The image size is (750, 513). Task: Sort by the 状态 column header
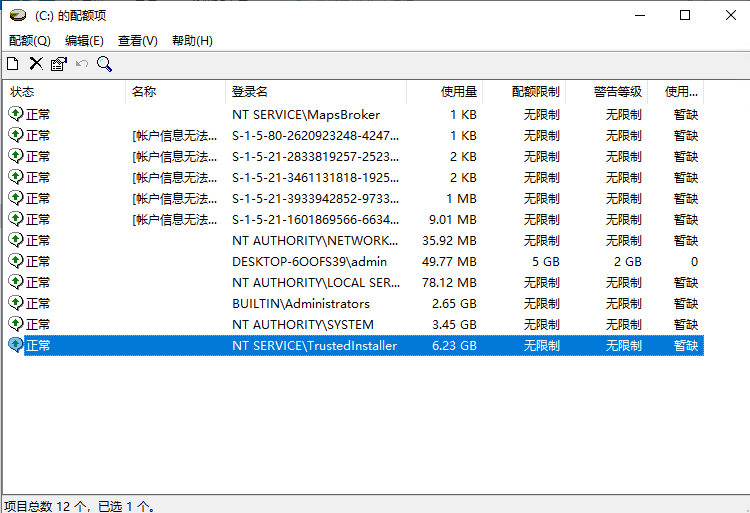[x=65, y=92]
